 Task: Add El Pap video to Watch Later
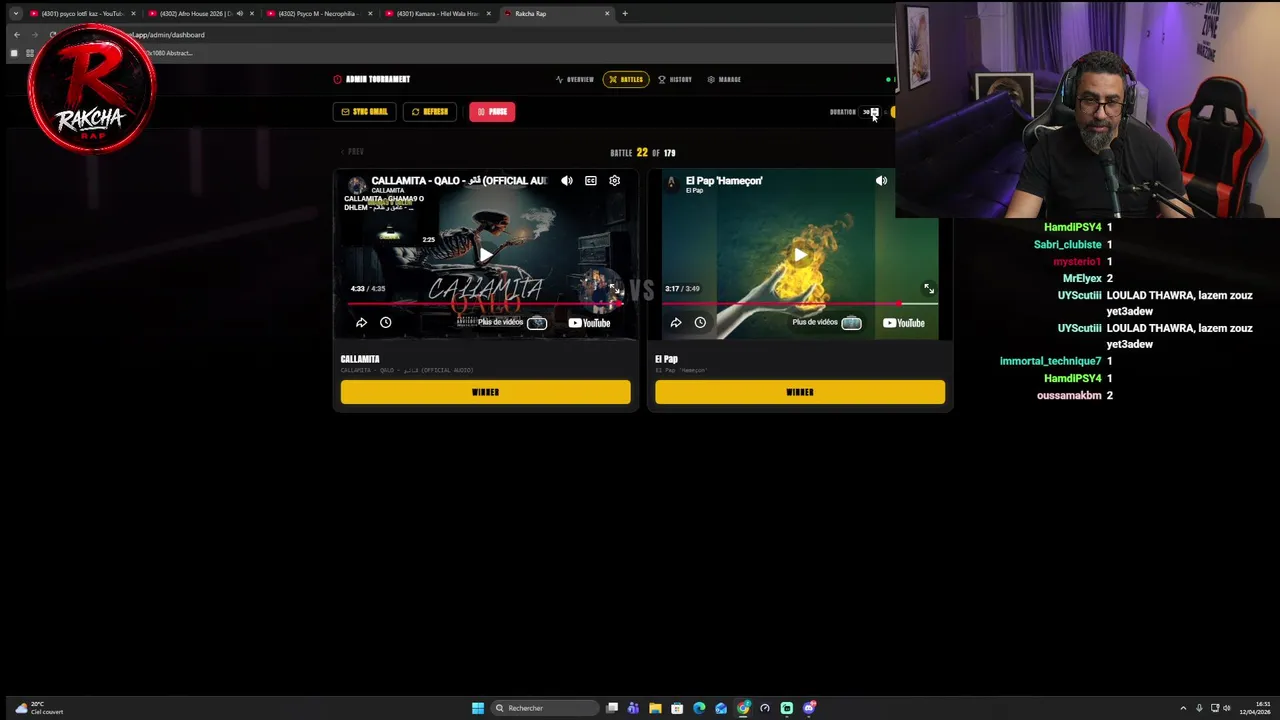pyautogui.click(x=700, y=323)
